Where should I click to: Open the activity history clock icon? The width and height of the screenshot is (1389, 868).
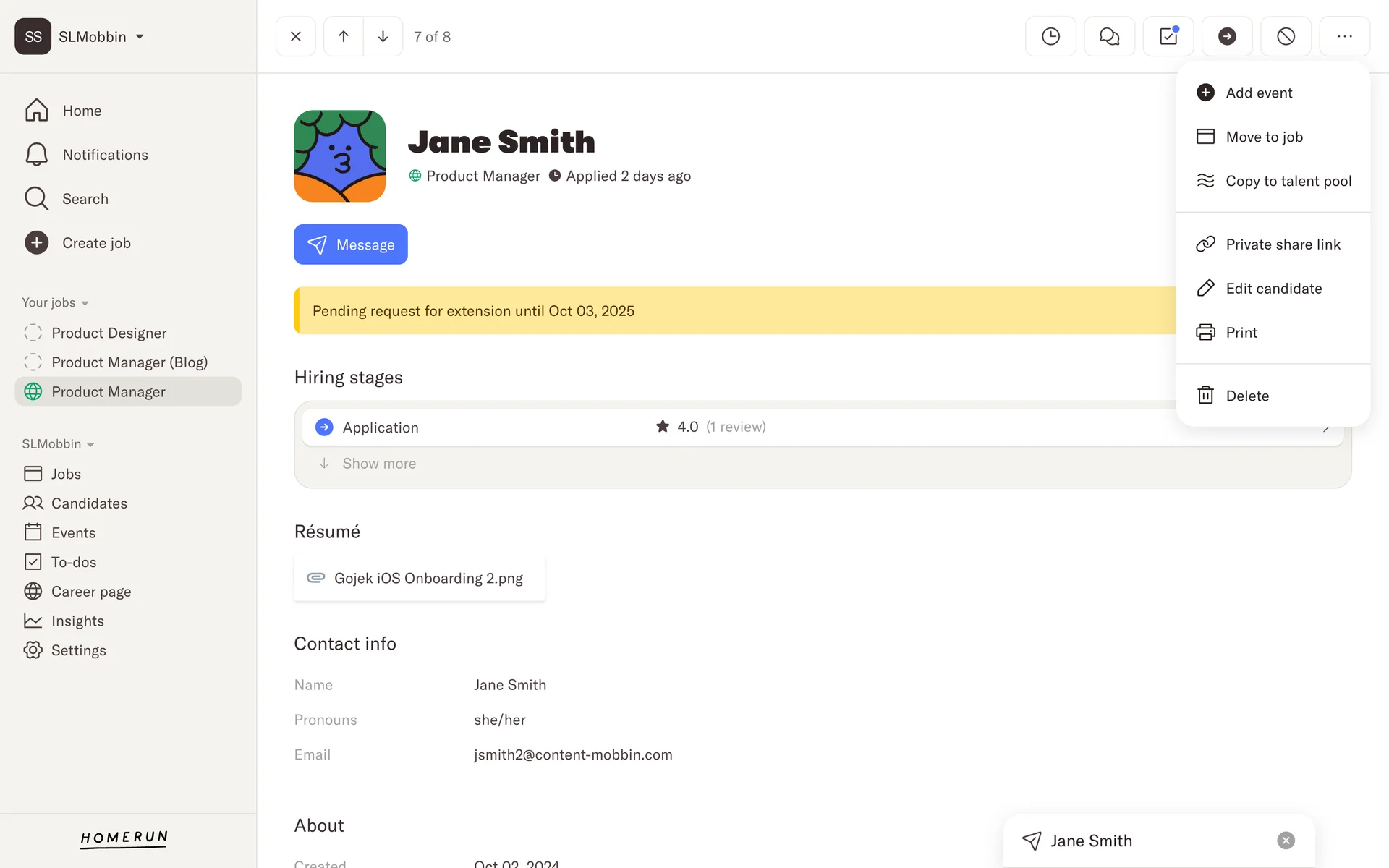point(1050,36)
